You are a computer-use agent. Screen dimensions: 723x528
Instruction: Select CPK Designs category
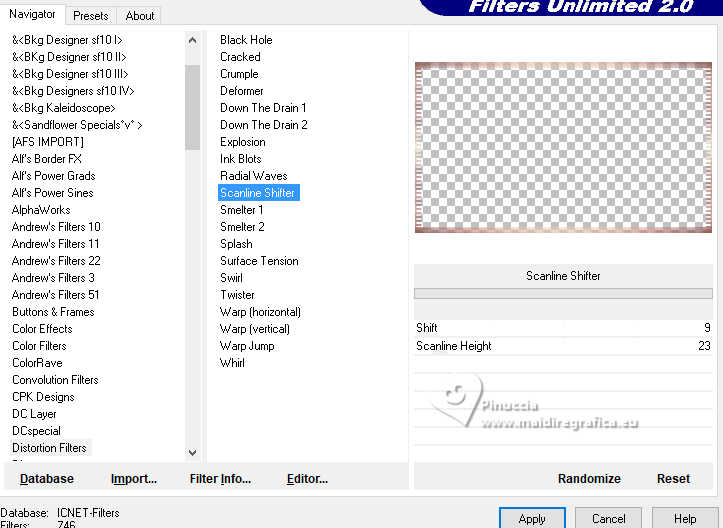(x=43, y=397)
